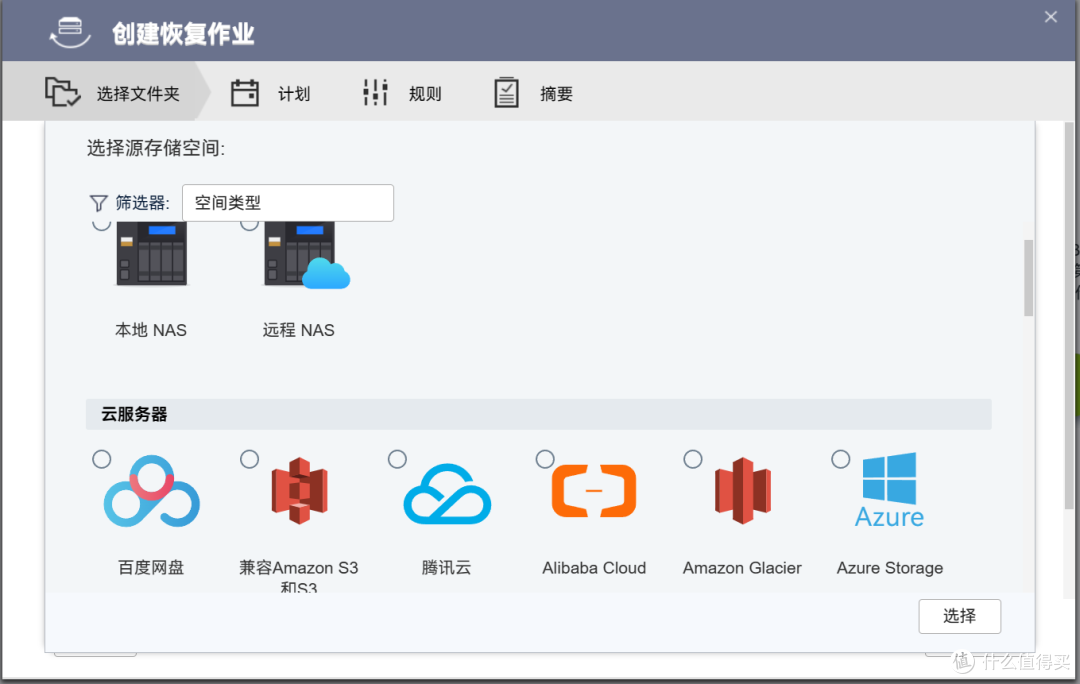Click the Amazon Glacier logo
The image size is (1080, 684).
[742, 490]
